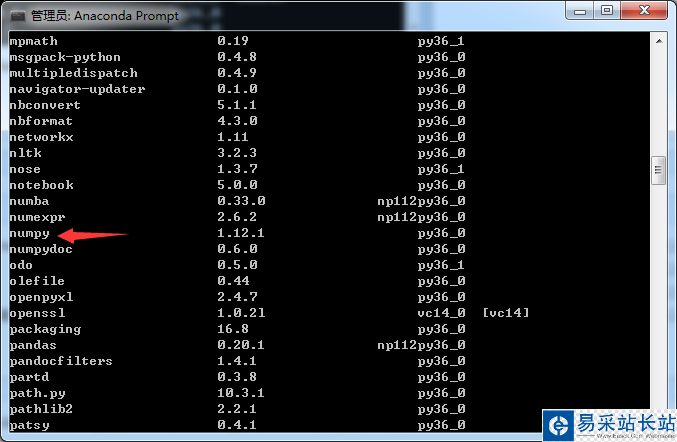Close the Anaconda Prompt window
The height and width of the screenshot is (442, 677).
coord(644,11)
